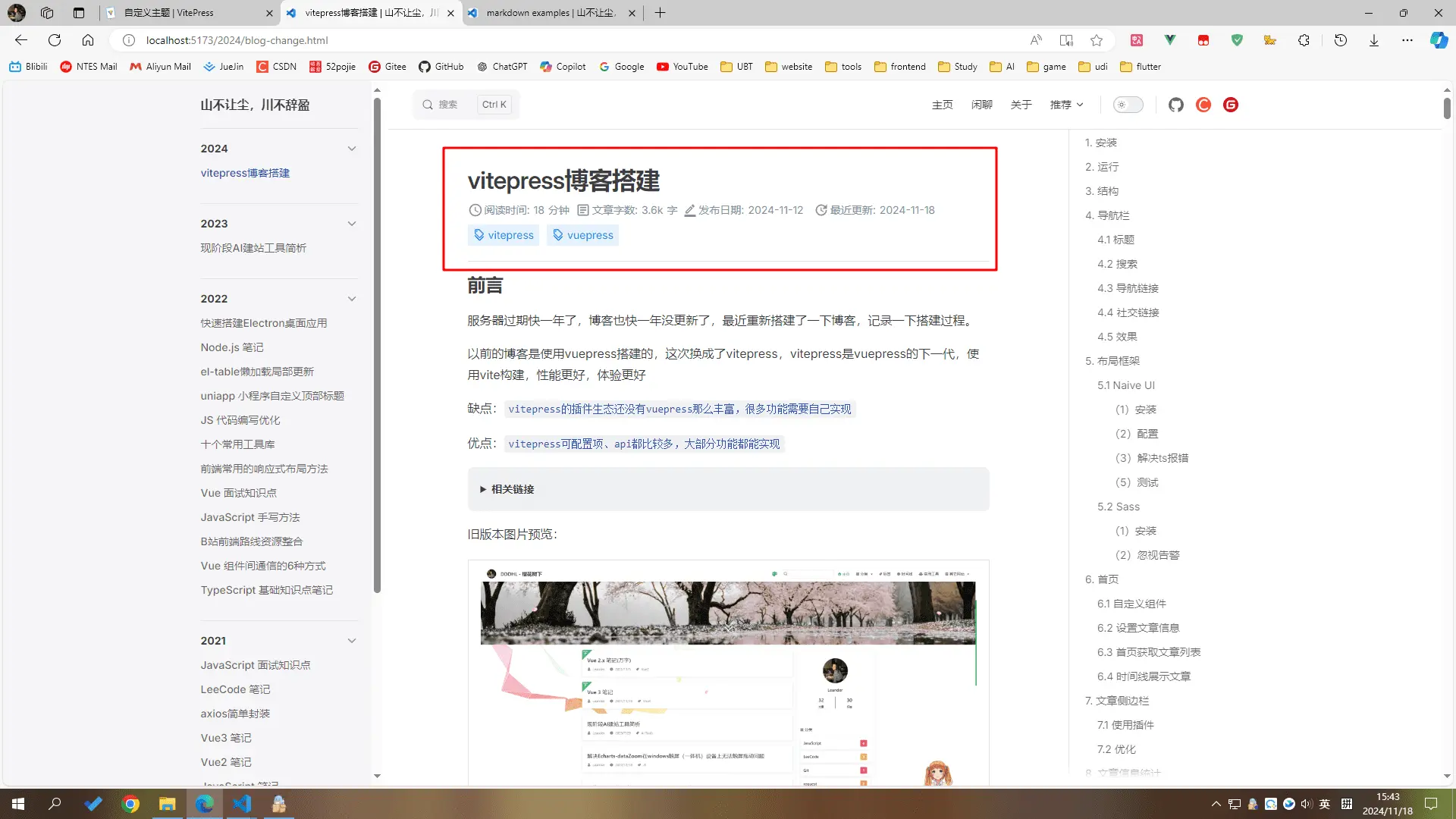Click the pen icon beside 发布日期
Screen dimensions: 1456x819
tap(690, 210)
